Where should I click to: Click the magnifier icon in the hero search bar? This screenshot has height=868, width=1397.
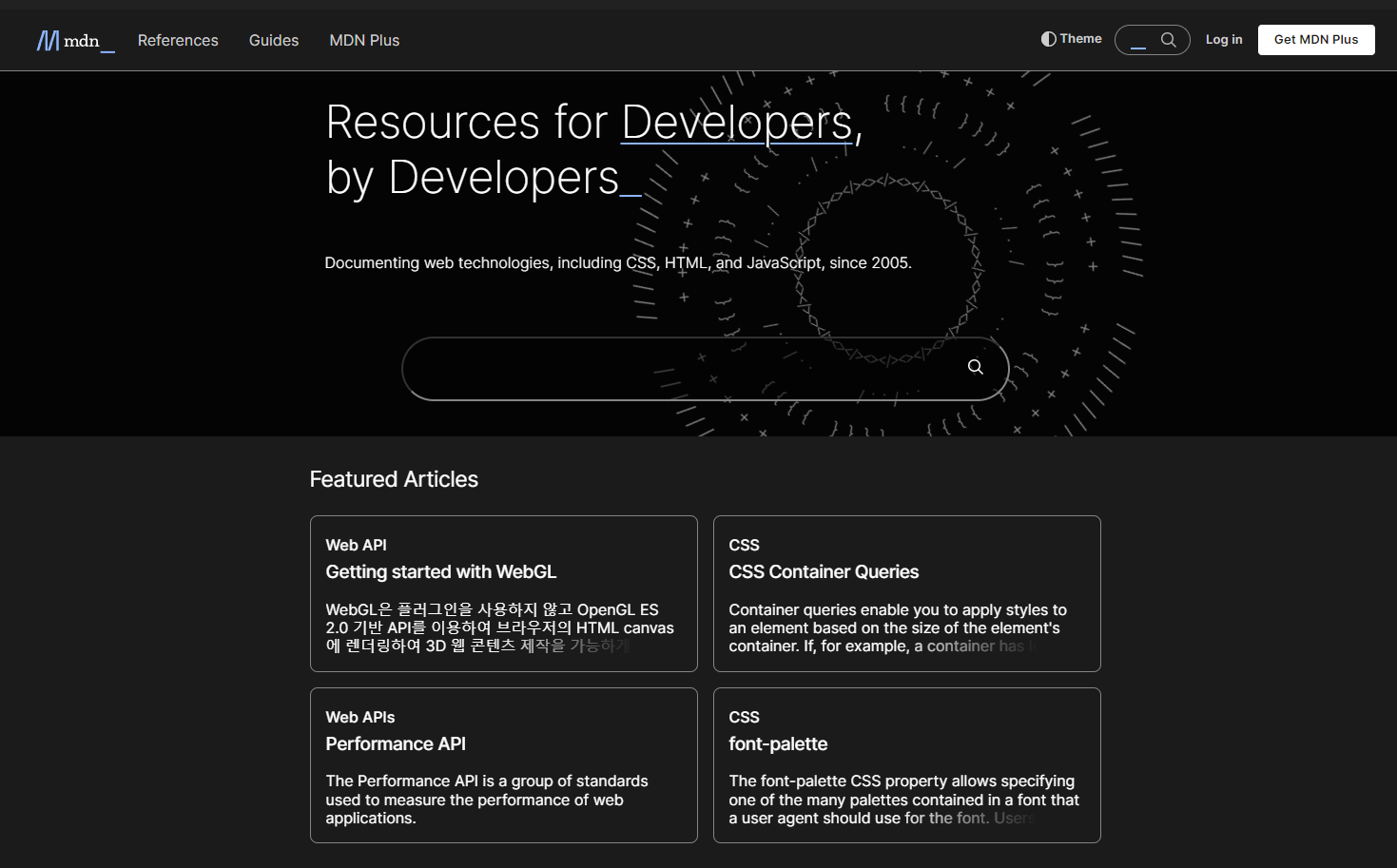click(975, 367)
